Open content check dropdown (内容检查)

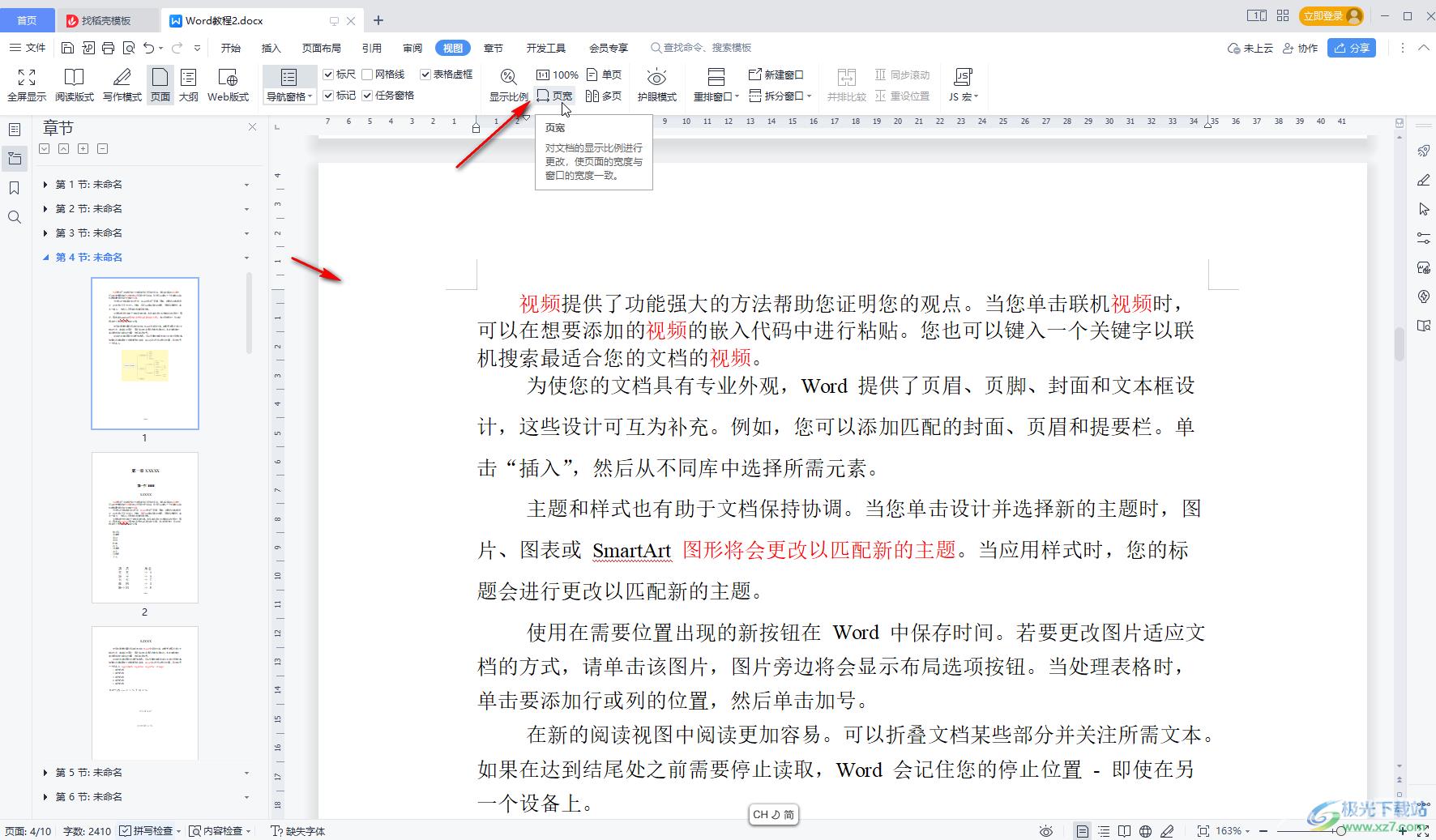[x=220, y=831]
